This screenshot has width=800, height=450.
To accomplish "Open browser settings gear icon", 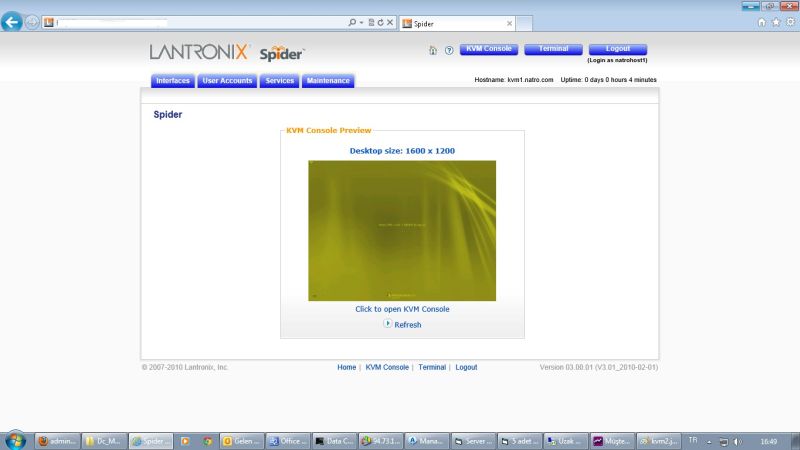I will tap(789, 22).
